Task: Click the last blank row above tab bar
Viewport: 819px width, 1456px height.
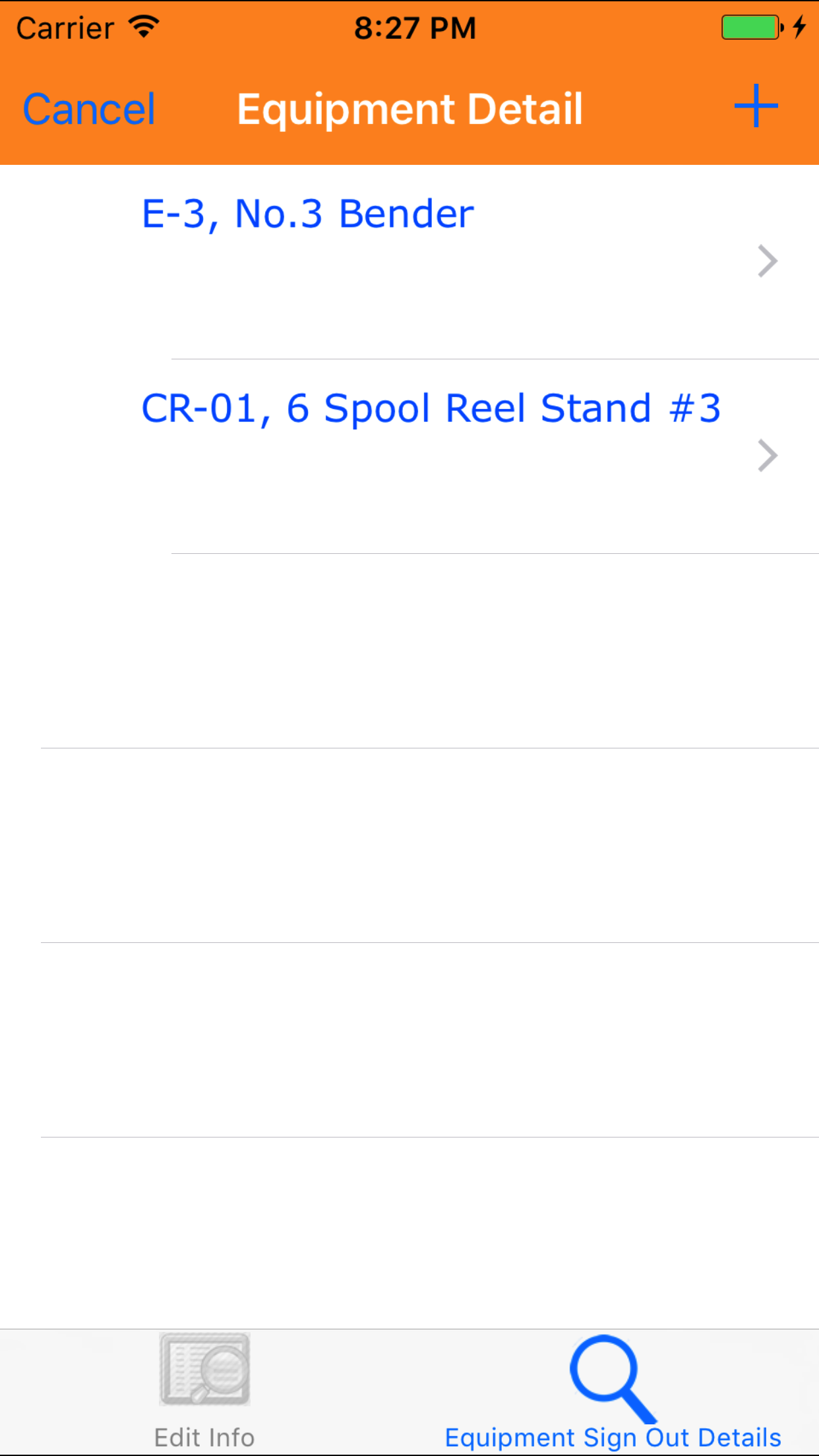Action: coord(429,1233)
